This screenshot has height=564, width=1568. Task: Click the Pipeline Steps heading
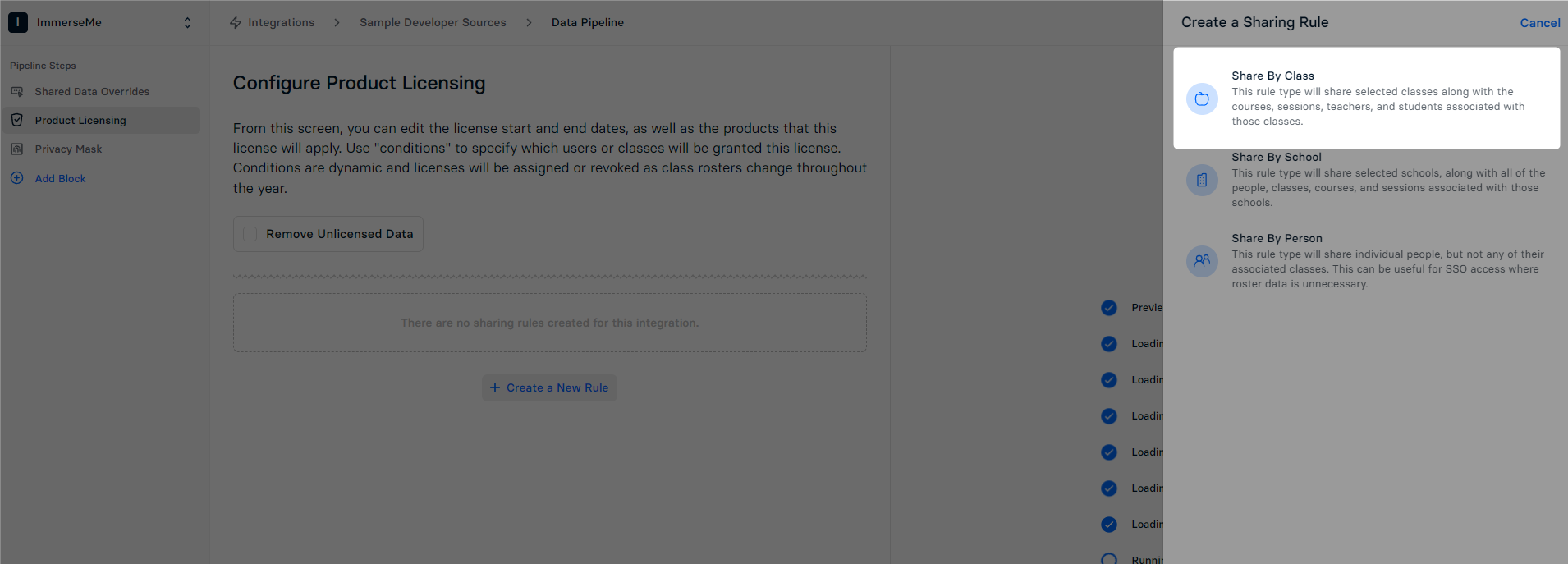(x=43, y=66)
